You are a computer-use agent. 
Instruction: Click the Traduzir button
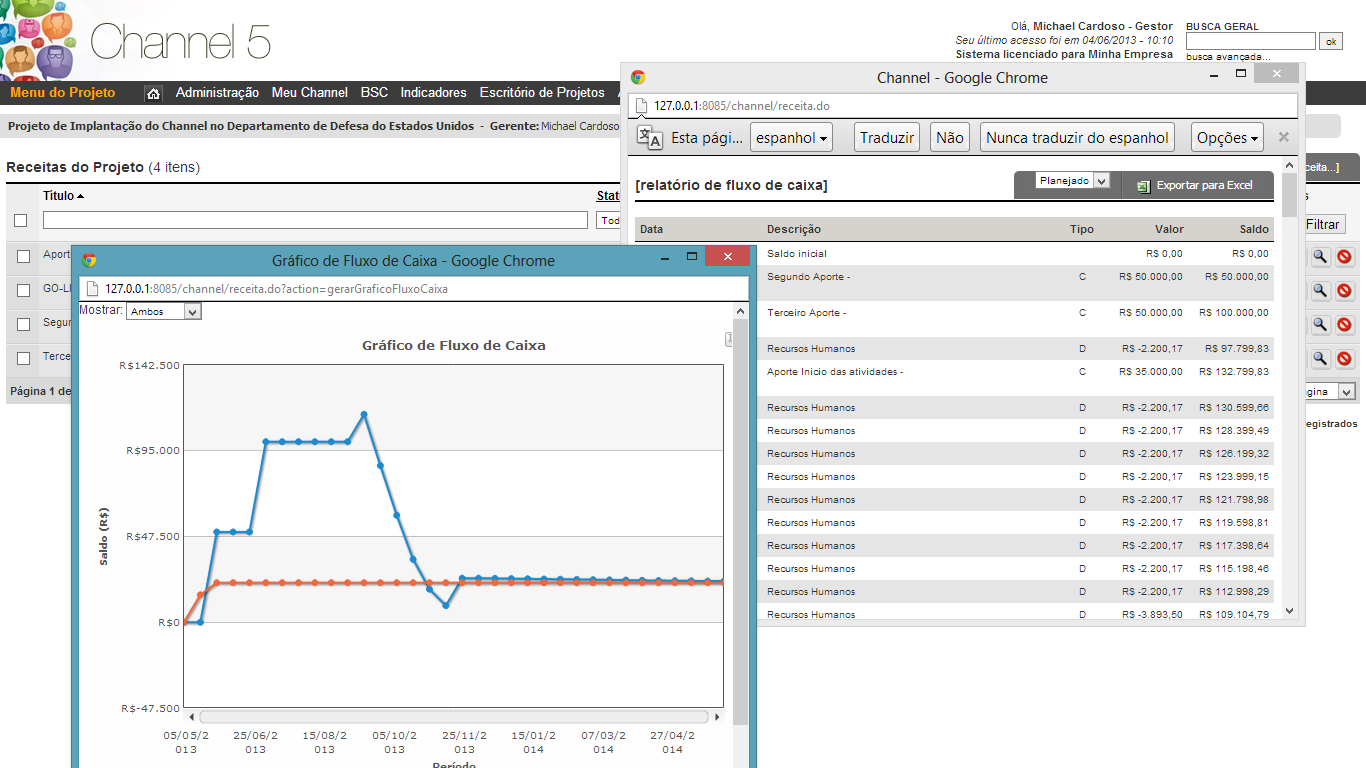887,138
